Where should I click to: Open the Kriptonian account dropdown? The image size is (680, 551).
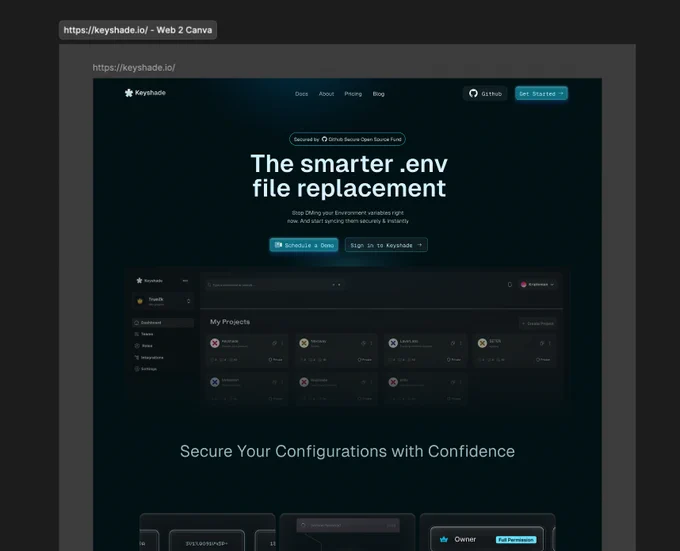coord(552,284)
